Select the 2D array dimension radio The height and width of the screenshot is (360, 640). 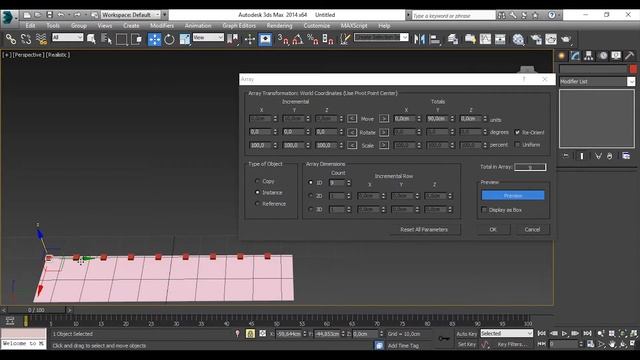click(311, 196)
